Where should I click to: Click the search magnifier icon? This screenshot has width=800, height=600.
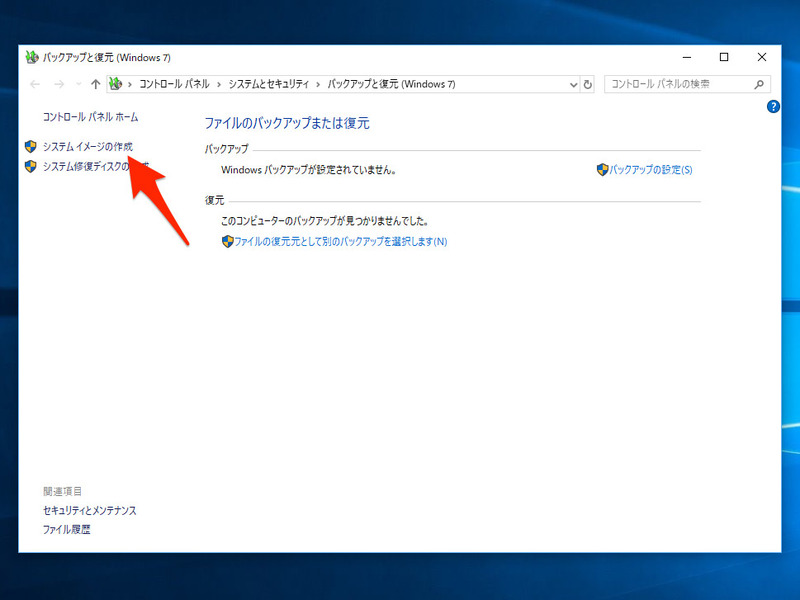(x=759, y=84)
